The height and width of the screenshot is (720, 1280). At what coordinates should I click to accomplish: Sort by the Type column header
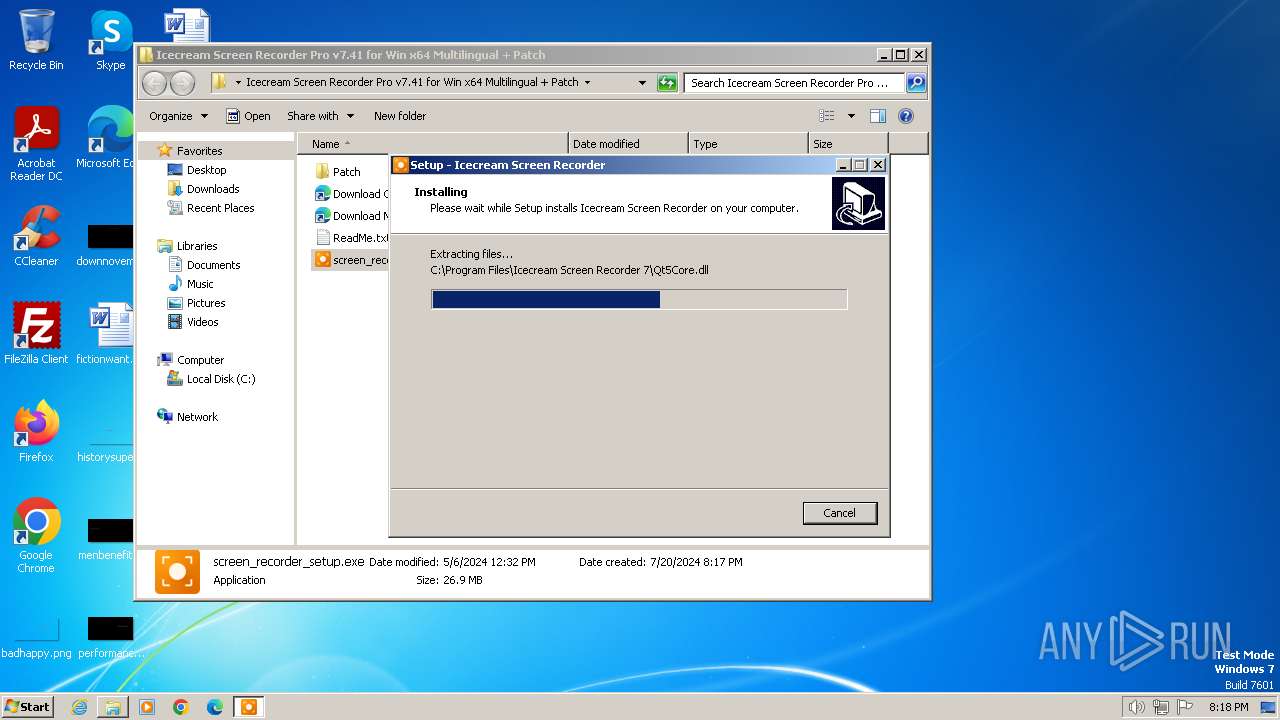748,144
